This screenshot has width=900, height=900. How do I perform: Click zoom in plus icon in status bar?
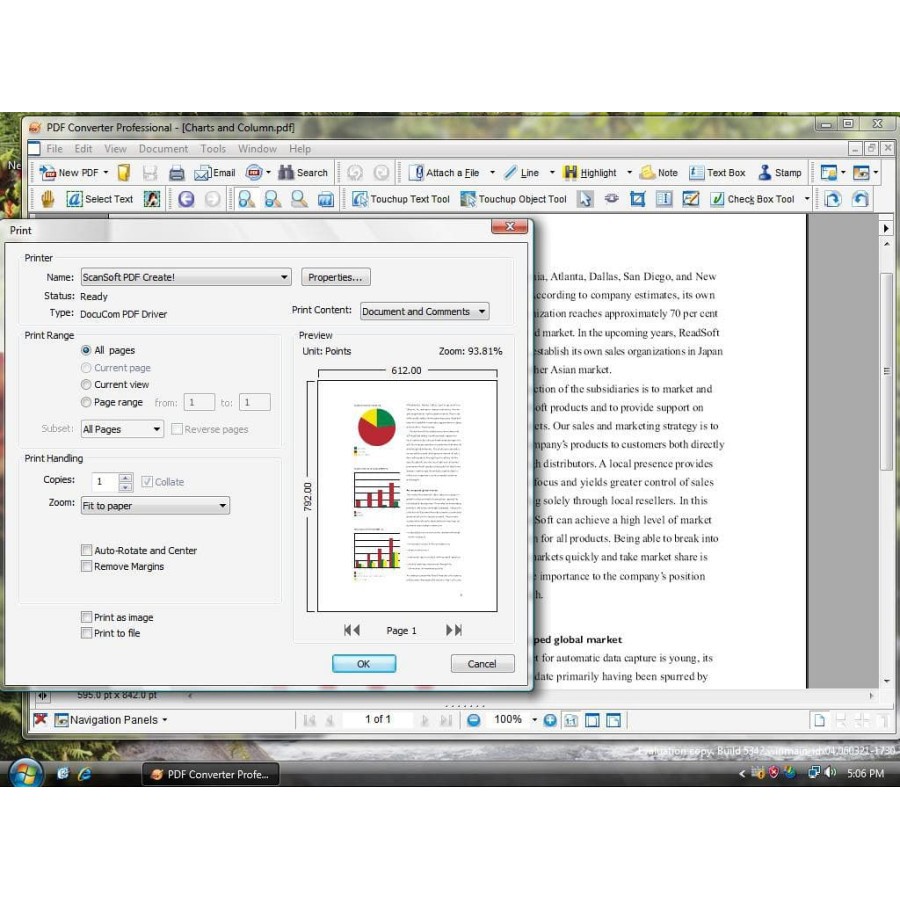[550, 720]
